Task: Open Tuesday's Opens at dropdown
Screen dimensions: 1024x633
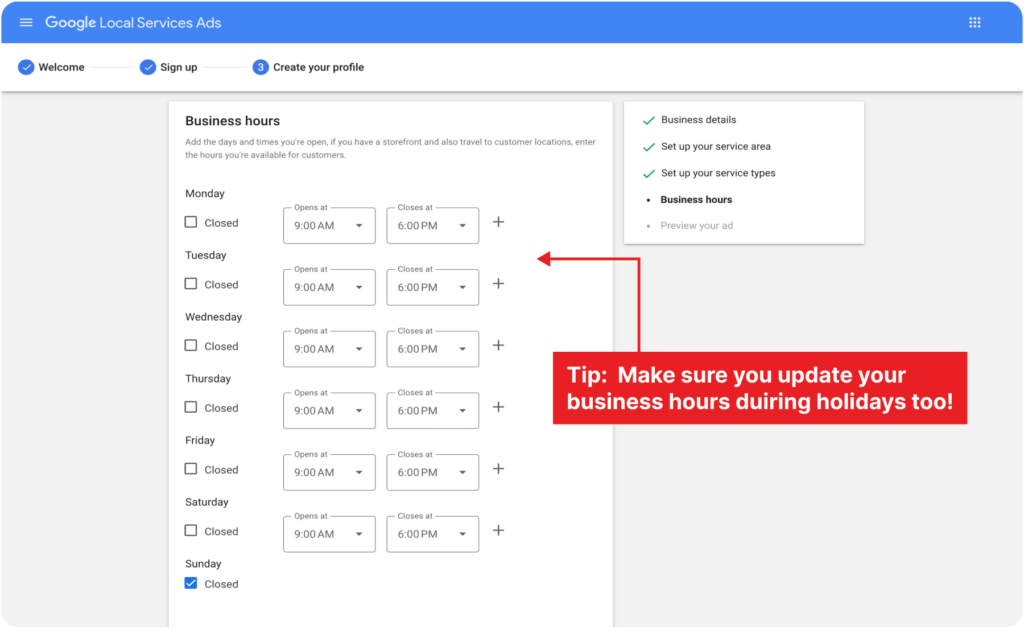Action: coord(329,287)
